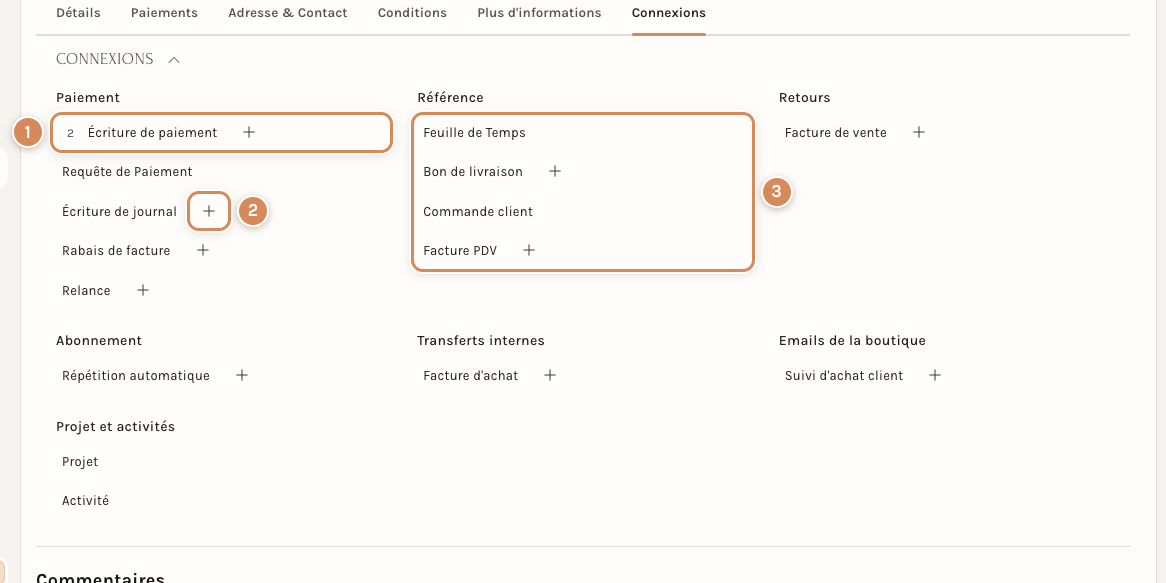This screenshot has width=1166, height=583.
Task: Add a Suivi d'achat client
Action: 935,376
